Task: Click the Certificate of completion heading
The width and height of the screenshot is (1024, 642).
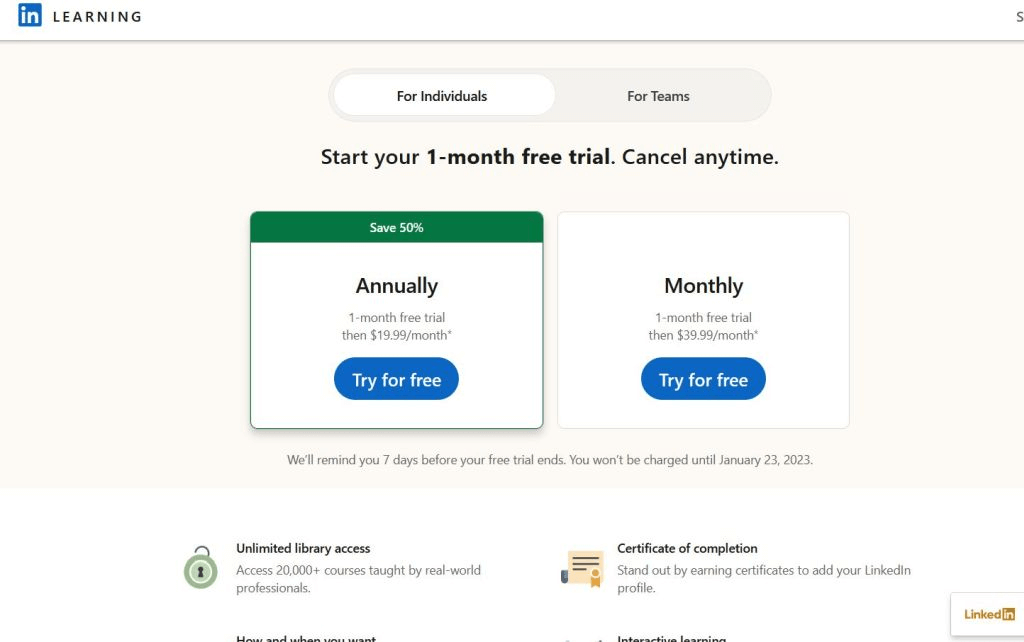Action: pyautogui.click(x=687, y=548)
